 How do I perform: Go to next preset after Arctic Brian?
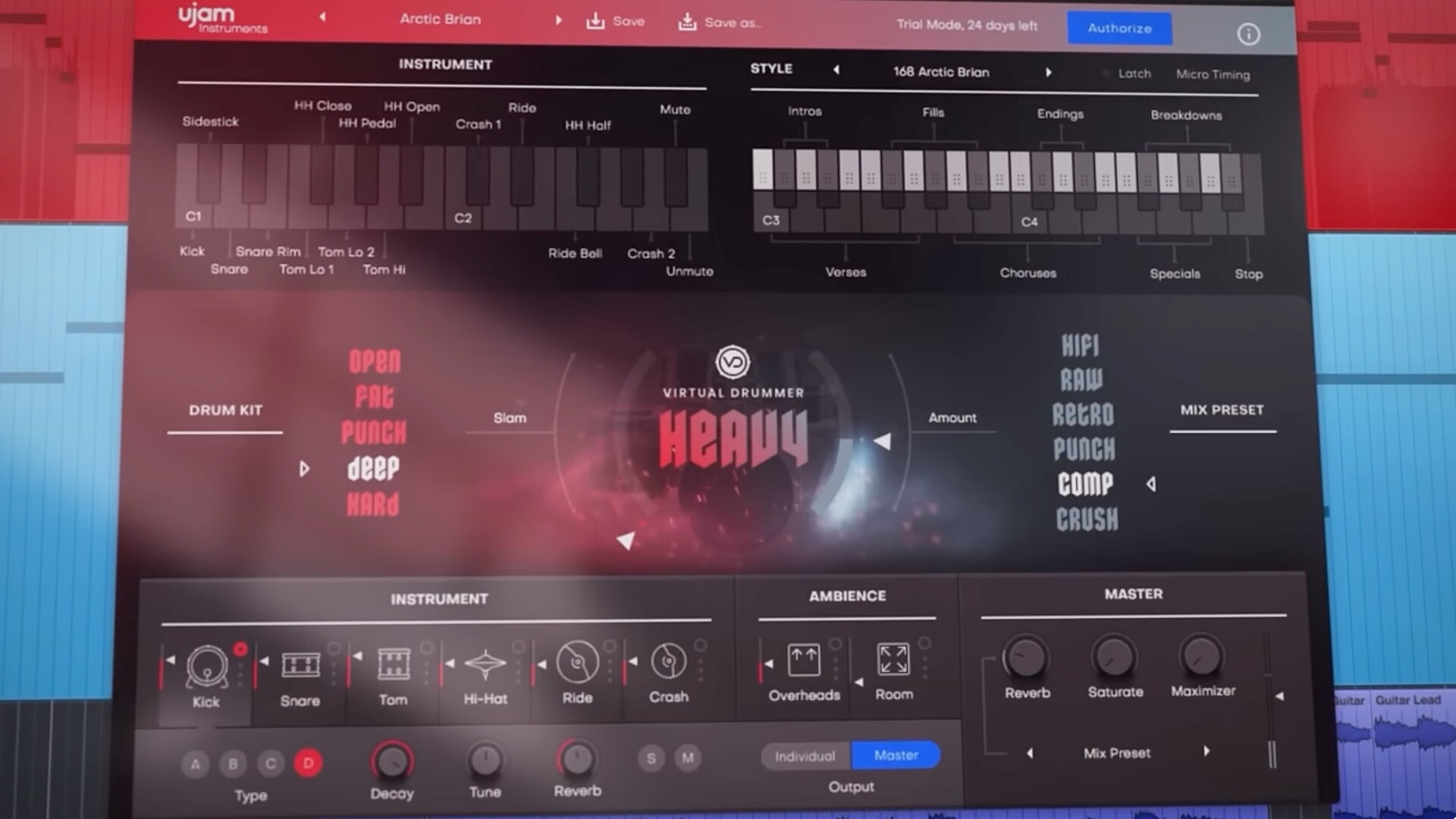click(x=559, y=20)
